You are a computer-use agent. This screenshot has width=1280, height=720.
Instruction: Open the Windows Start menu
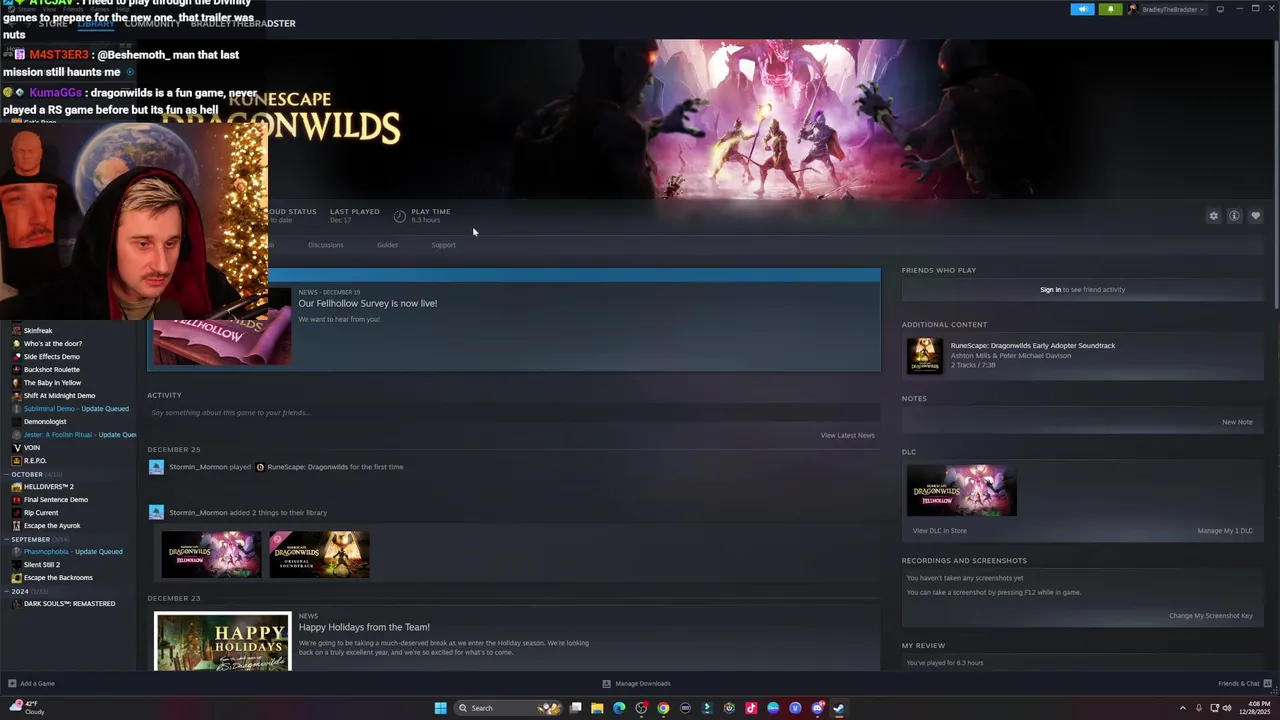(x=441, y=708)
